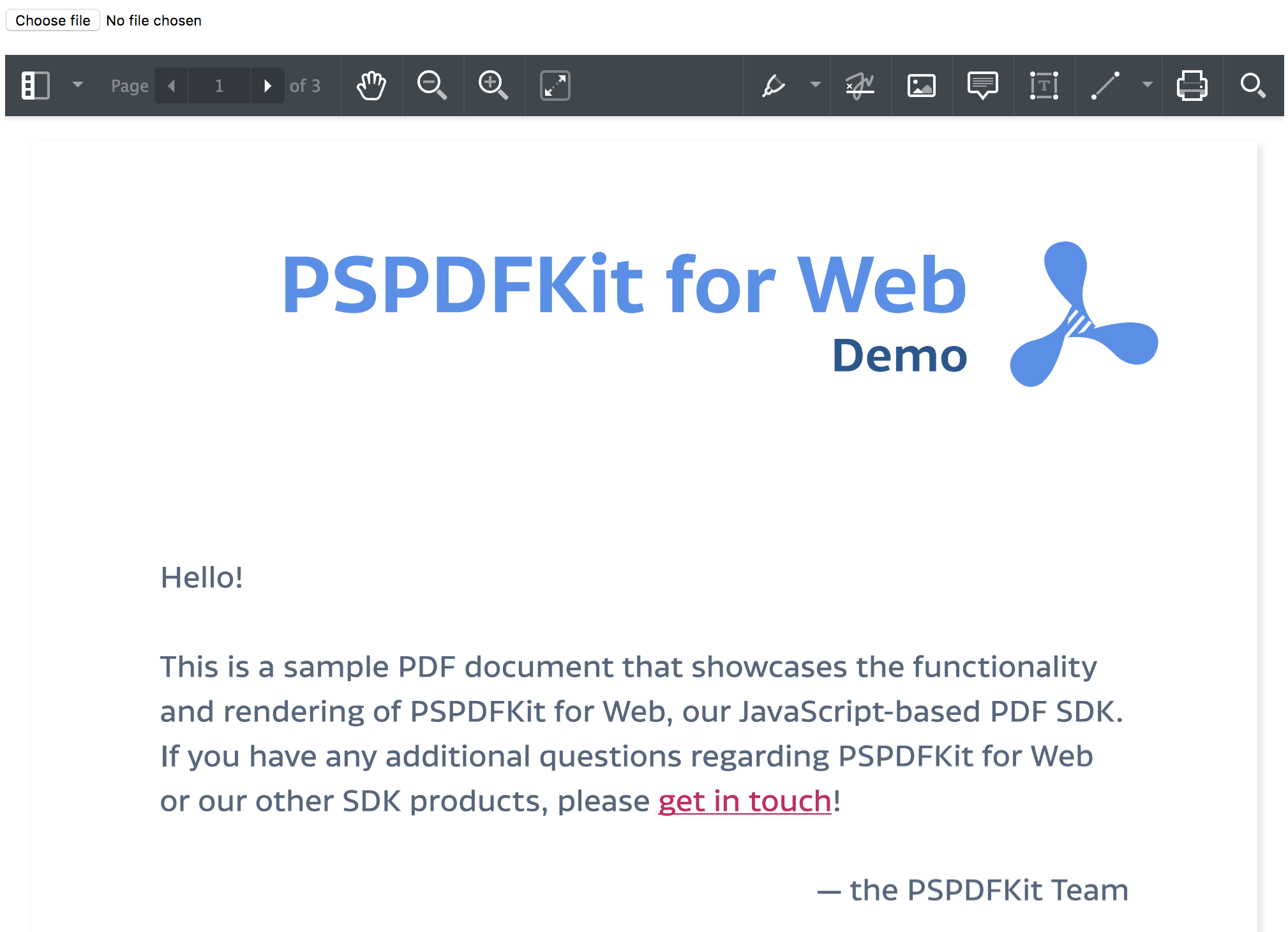
Task: Open the signature tool
Action: (x=860, y=86)
